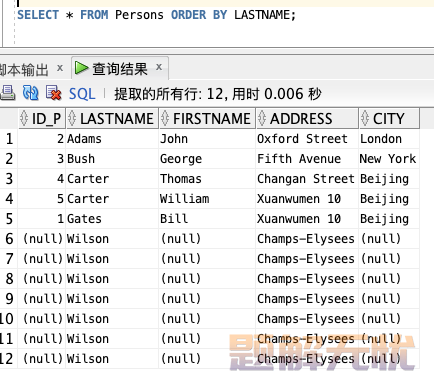Click the SELECT keyword in SQL editor

coord(38,15)
